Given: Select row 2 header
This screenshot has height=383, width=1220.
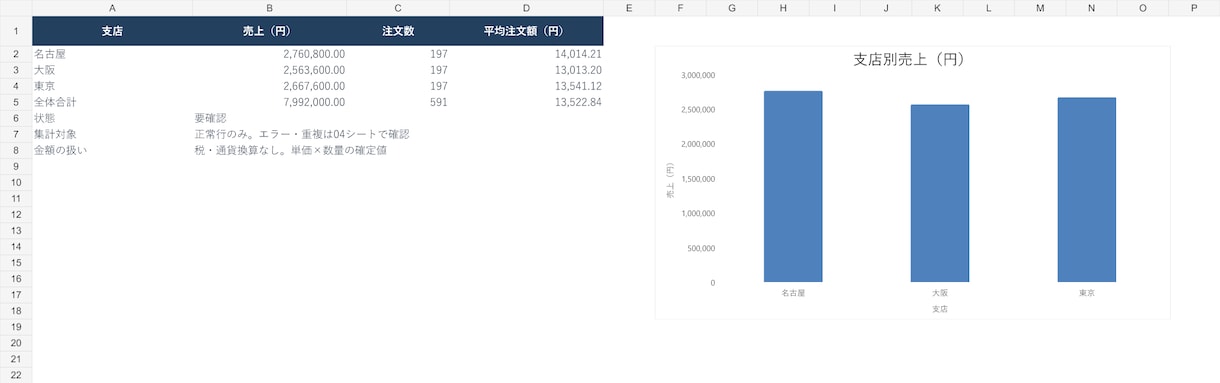Looking at the screenshot, I should tap(16, 54).
